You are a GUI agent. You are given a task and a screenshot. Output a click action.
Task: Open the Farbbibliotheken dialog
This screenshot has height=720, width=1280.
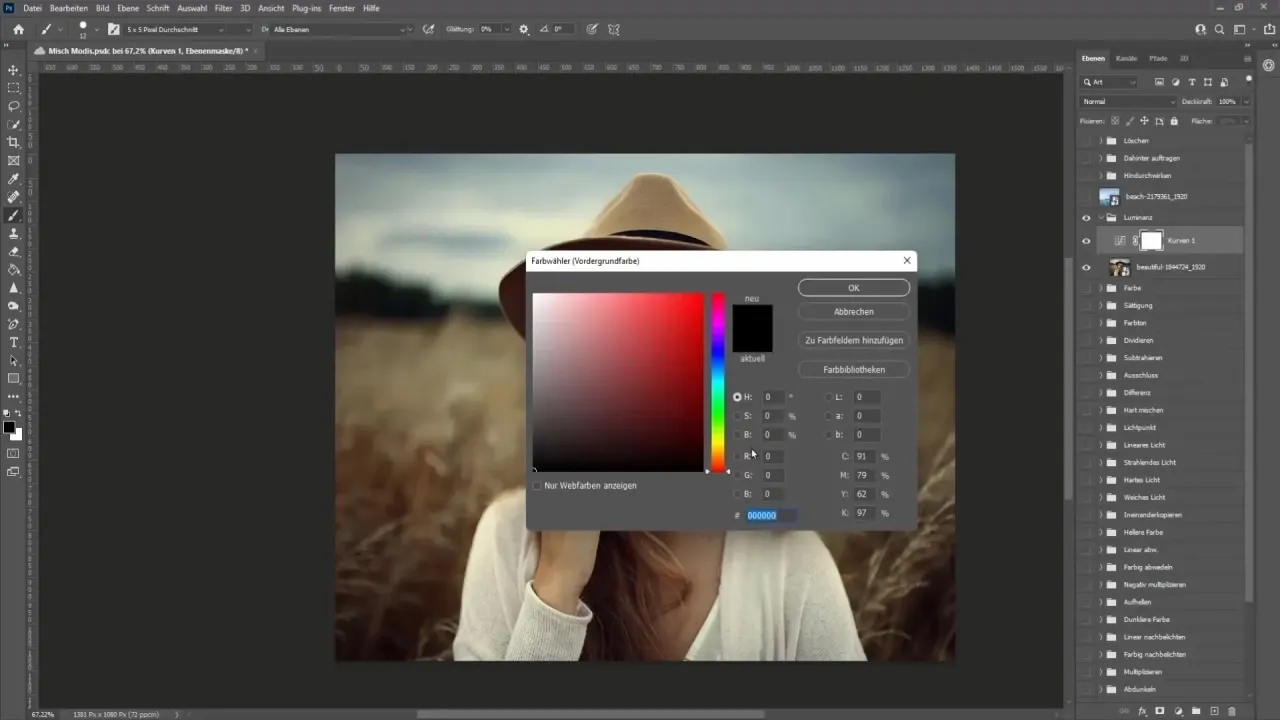point(853,369)
